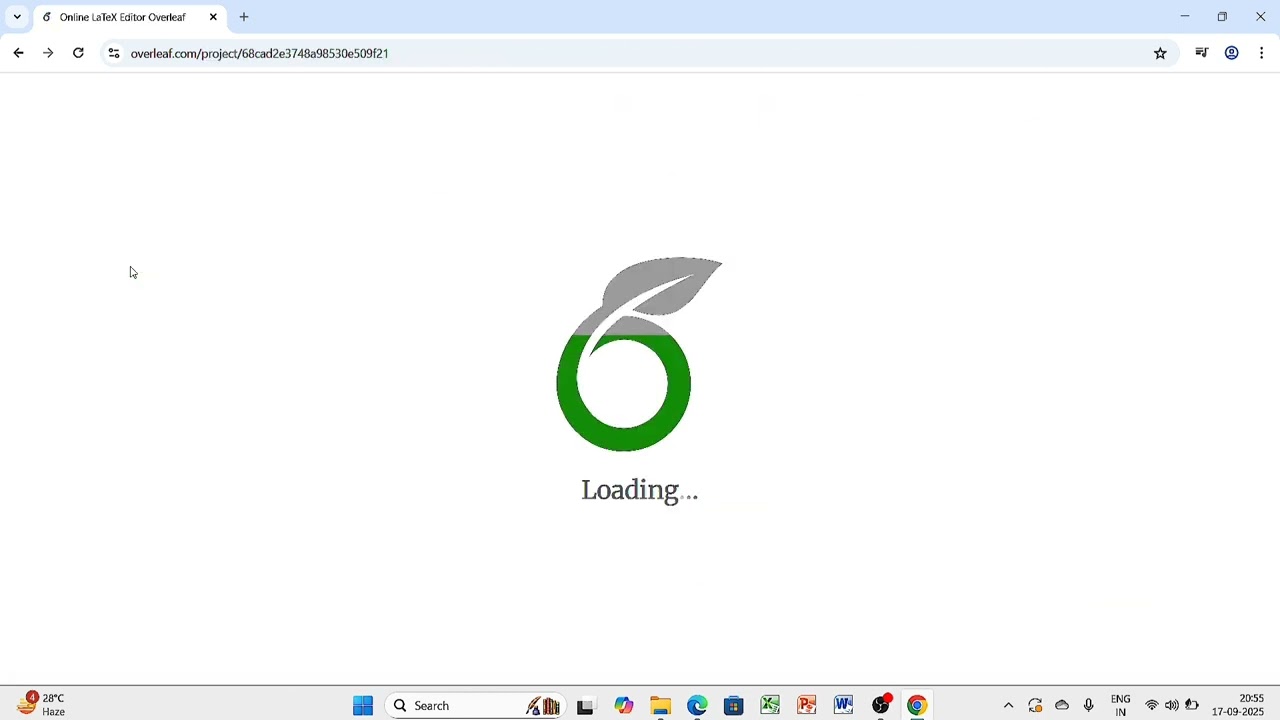The height and width of the screenshot is (720, 1280).
Task: Close the Overleaf browser tab
Action: coord(213,17)
